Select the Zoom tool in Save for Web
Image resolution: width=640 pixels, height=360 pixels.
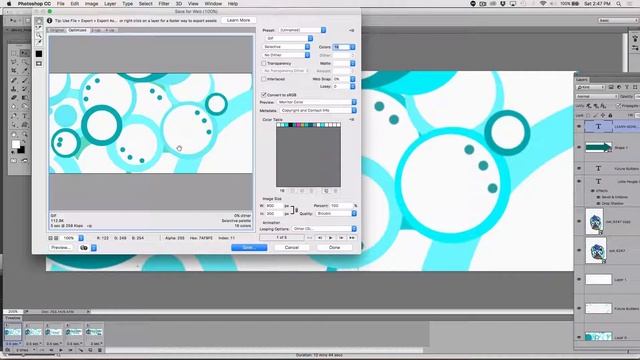[39, 35]
